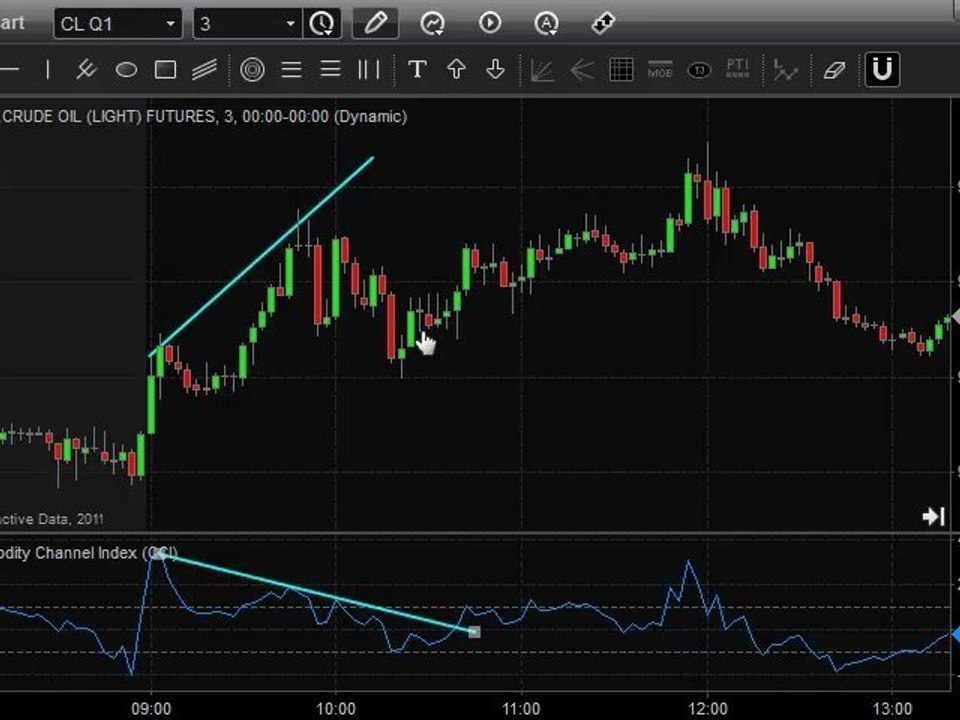
Task: Select the Andrews pitchfork line tool
Action: (86, 69)
